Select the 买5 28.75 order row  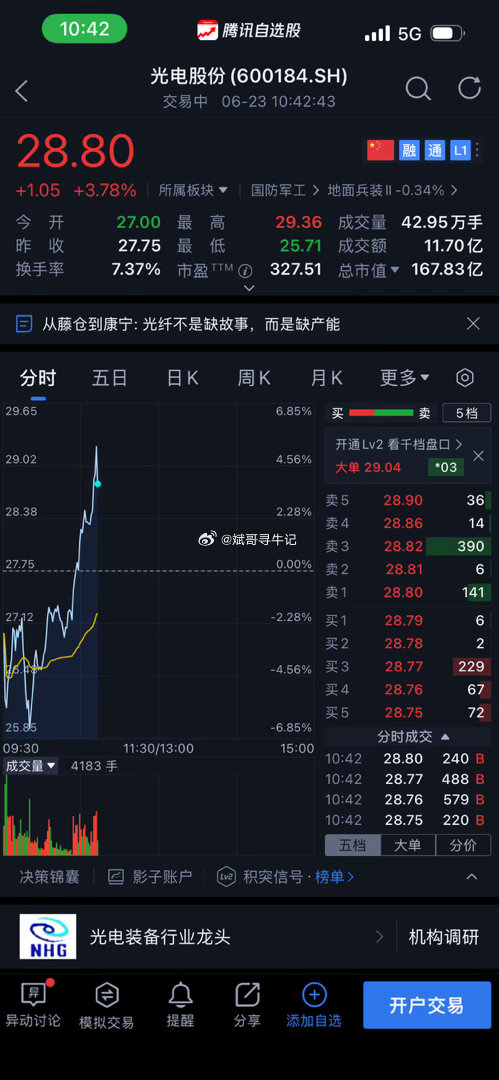[x=408, y=713]
